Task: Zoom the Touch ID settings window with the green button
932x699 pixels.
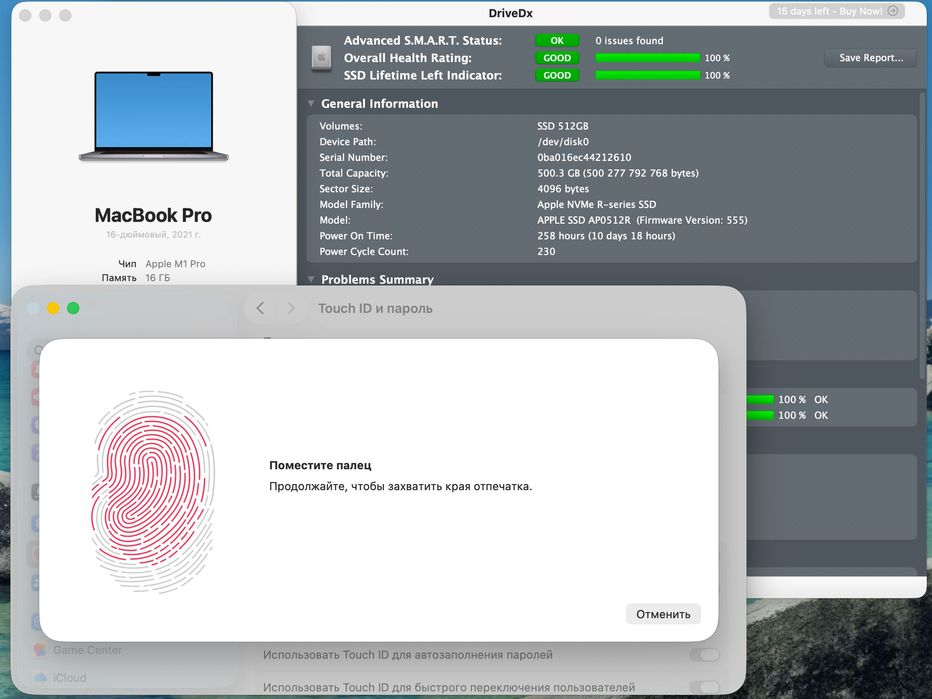Action: tap(73, 308)
